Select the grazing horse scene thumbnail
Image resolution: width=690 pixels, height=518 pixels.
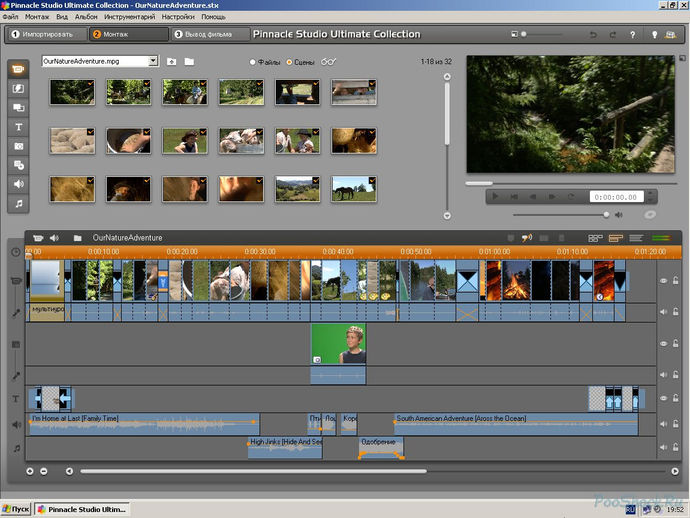coord(353,189)
